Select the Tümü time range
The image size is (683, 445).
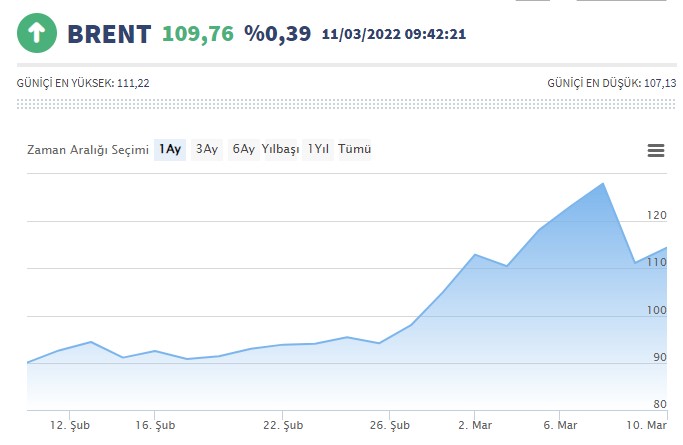pyautogui.click(x=355, y=149)
